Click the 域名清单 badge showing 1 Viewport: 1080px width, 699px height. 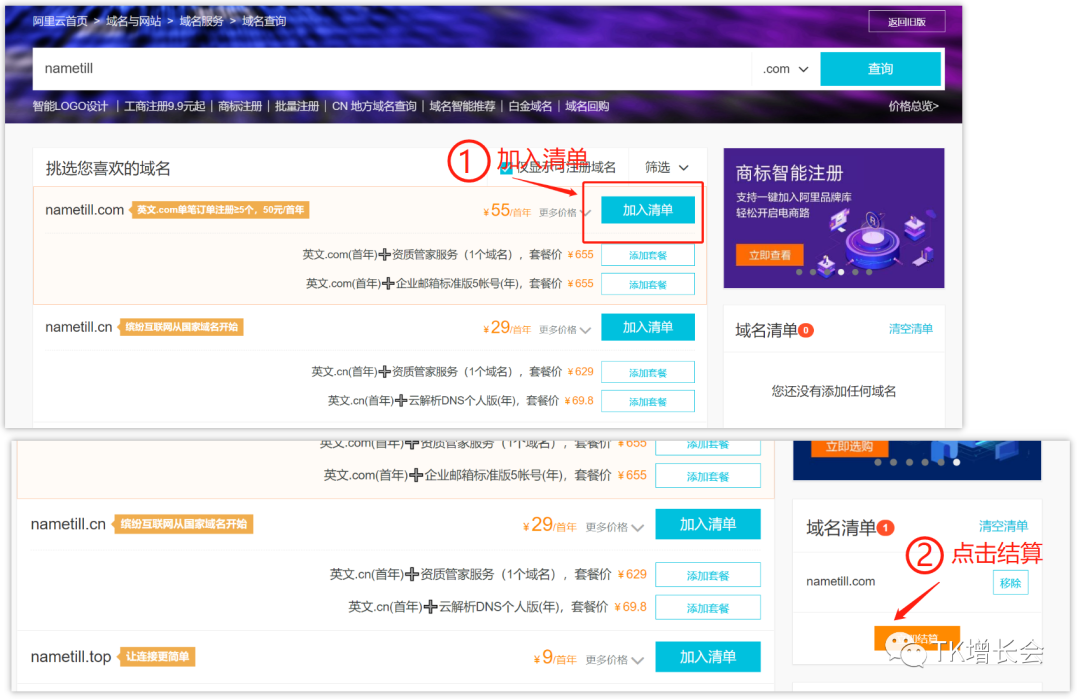(886, 528)
